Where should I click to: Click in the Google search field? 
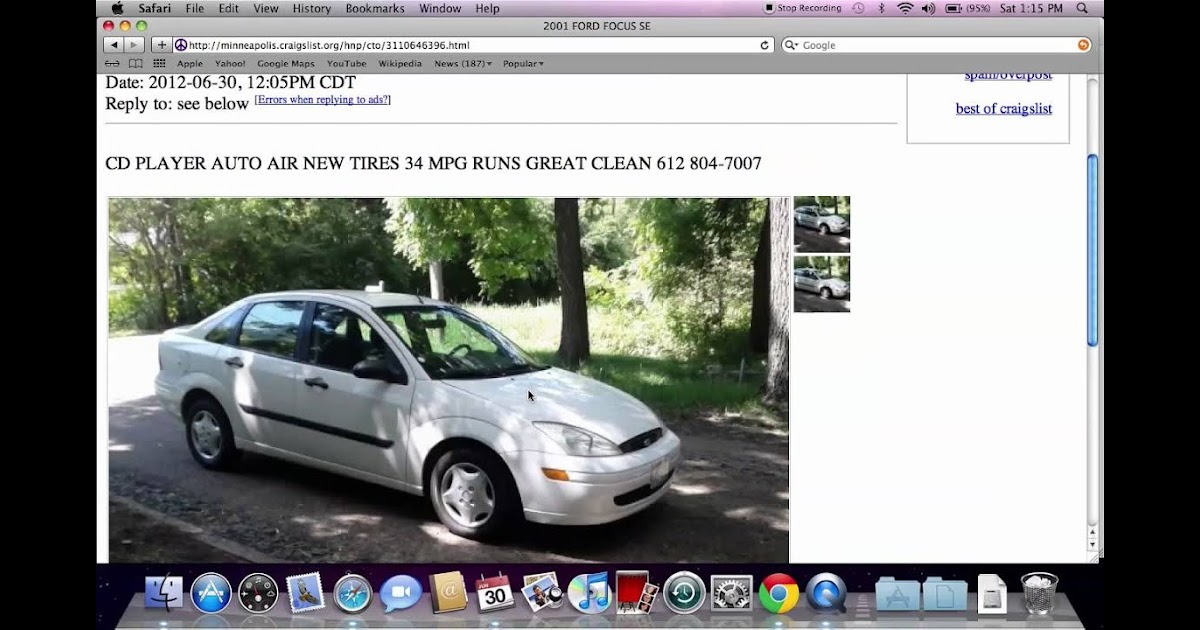pos(936,45)
